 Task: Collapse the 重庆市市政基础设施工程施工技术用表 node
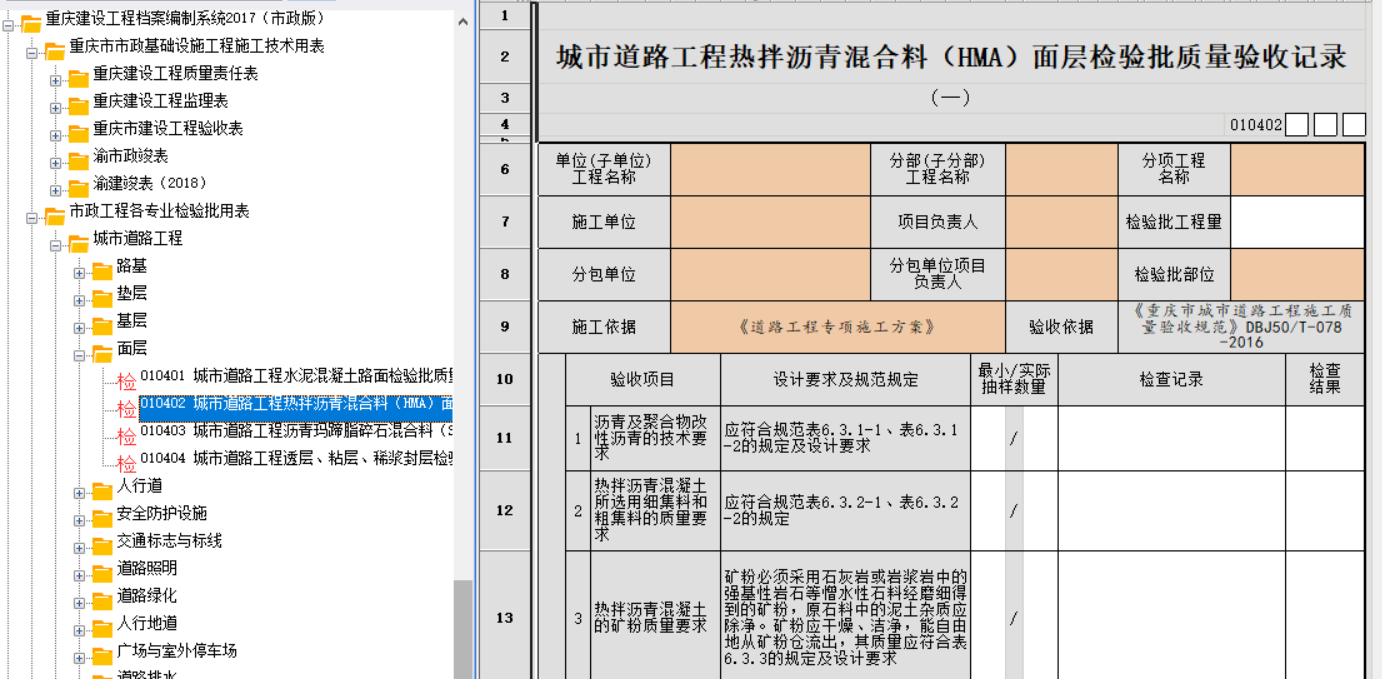(32, 52)
